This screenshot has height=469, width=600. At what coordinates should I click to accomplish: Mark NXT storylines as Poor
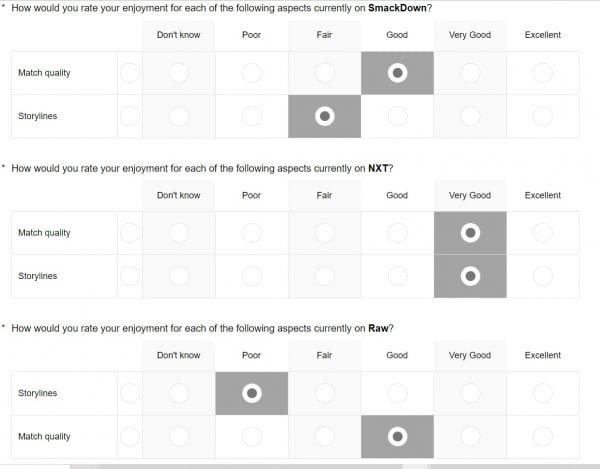pyautogui.click(x=252, y=276)
